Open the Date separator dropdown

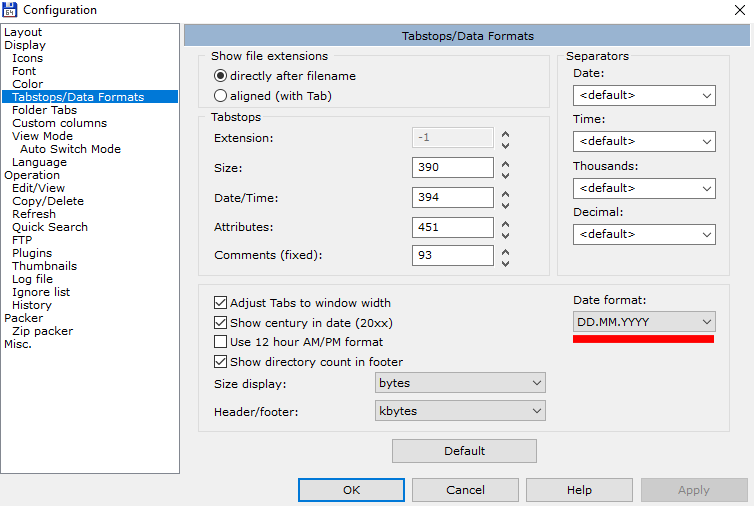pos(644,95)
